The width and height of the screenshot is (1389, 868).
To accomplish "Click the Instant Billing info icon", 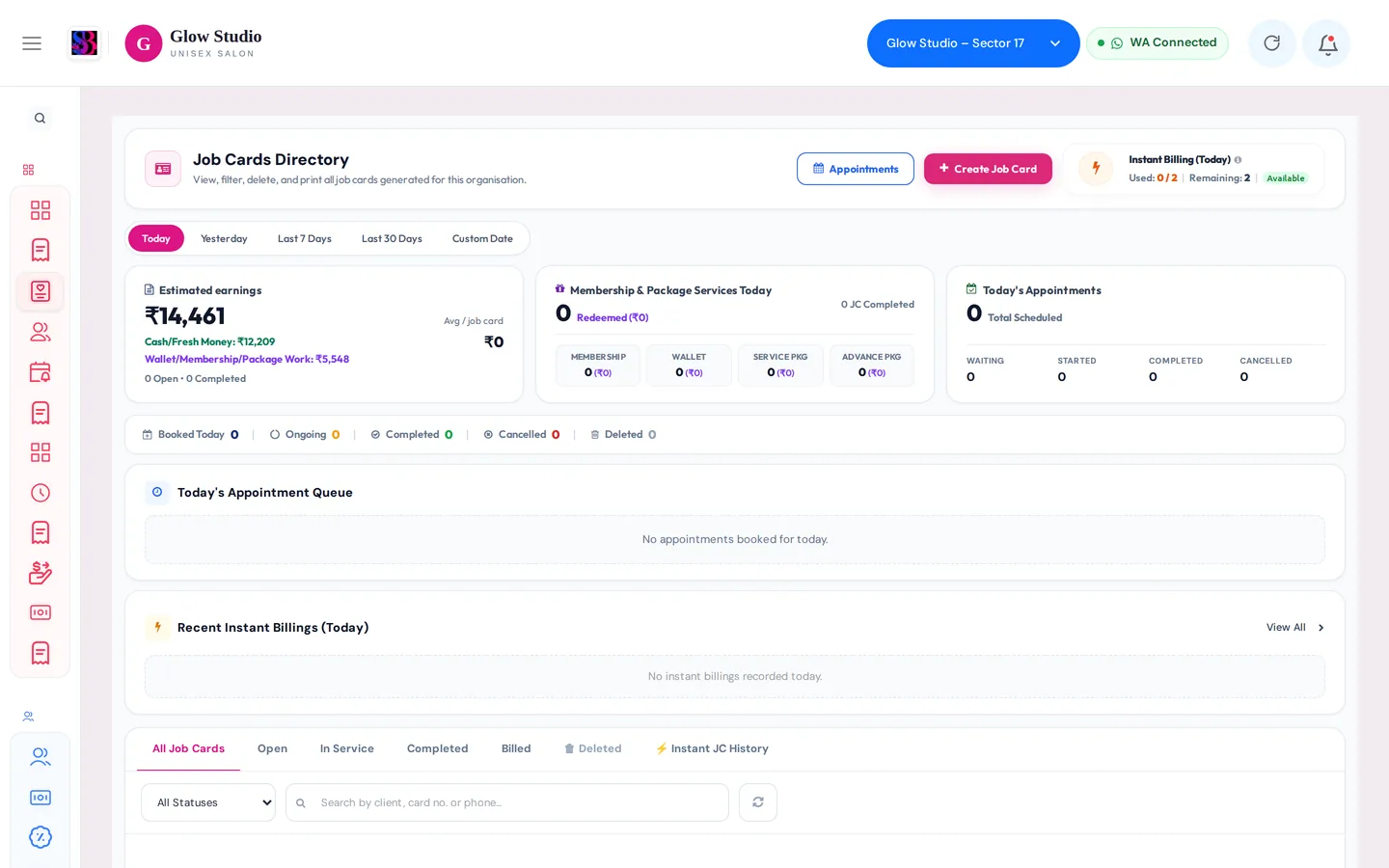I will pyautogui.click(x=1238, y=160).
